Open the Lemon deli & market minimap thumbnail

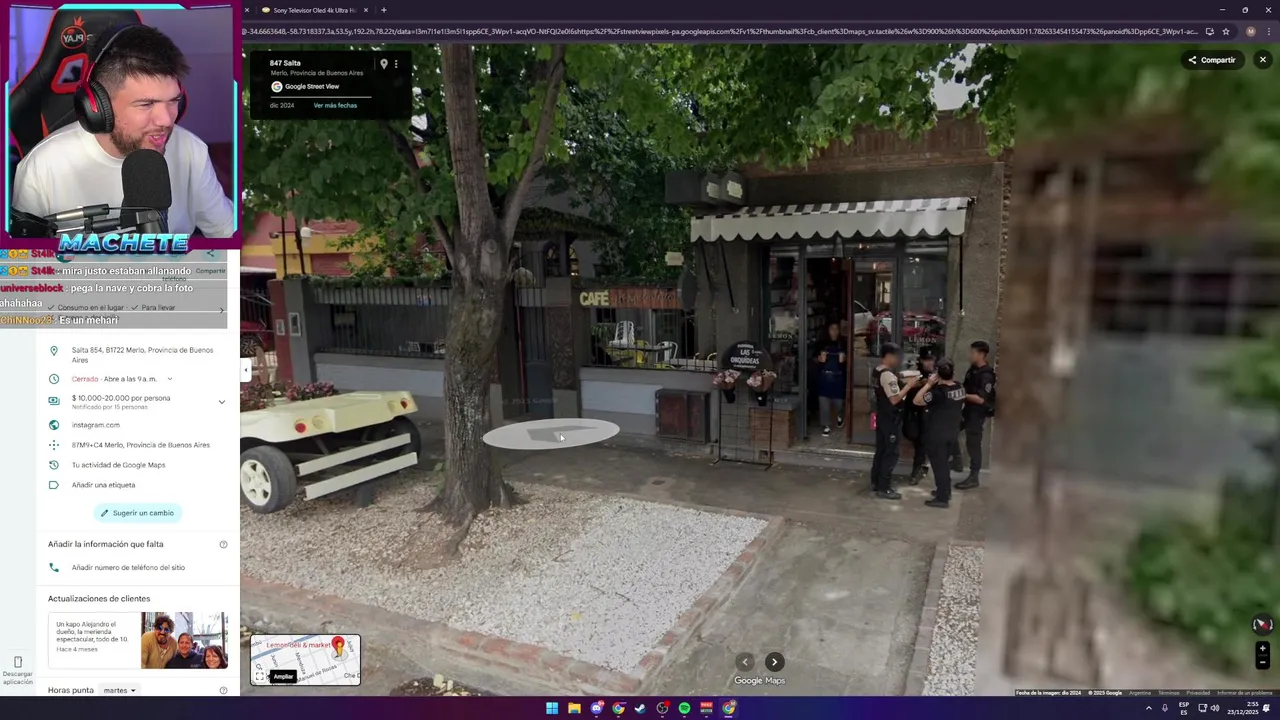[x=305, y=659]
